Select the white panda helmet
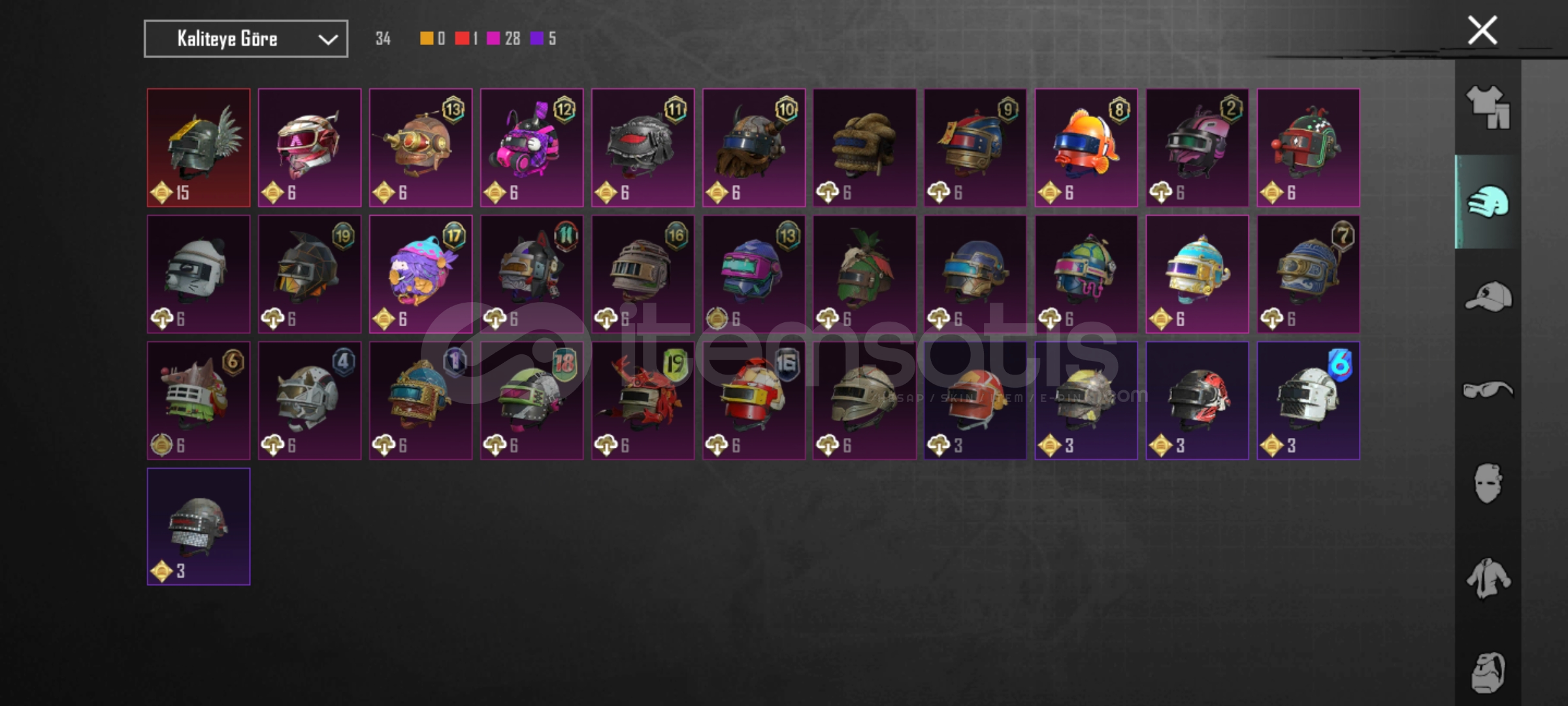Screen dimensions: 1568x706 coord(199,274)
